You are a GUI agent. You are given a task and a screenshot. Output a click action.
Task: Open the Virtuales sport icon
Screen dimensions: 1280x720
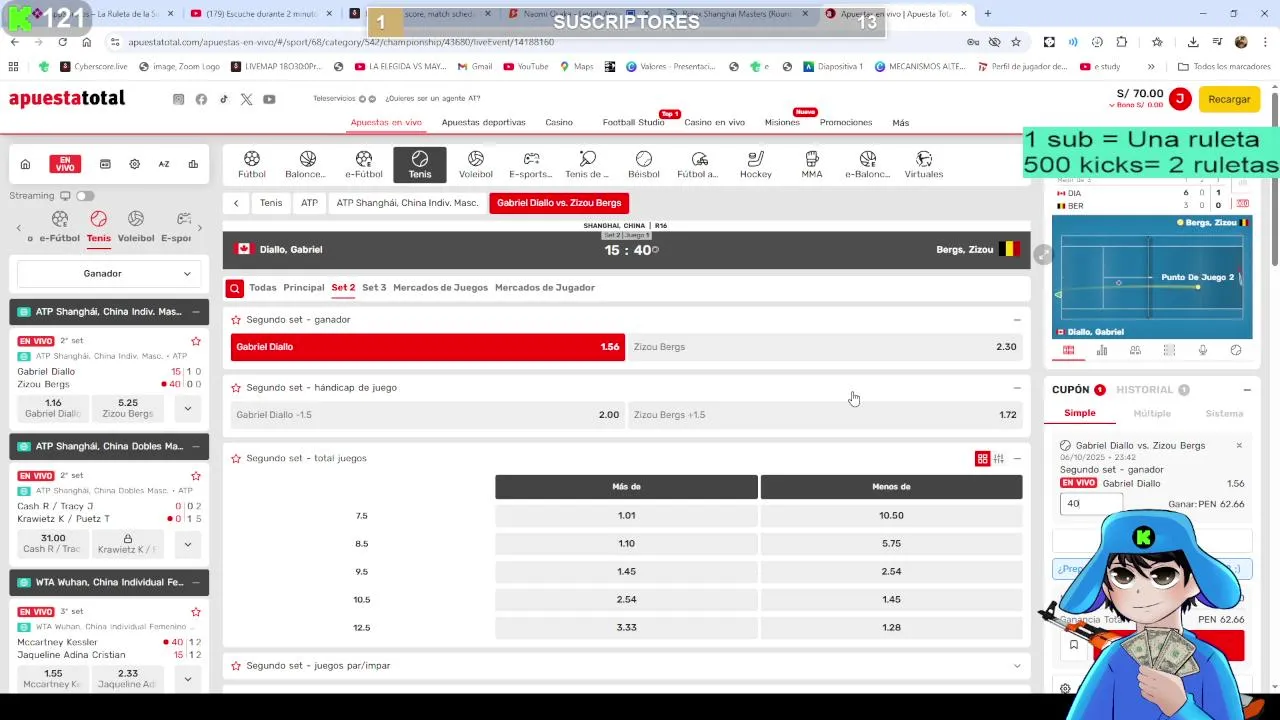[924, 165]
